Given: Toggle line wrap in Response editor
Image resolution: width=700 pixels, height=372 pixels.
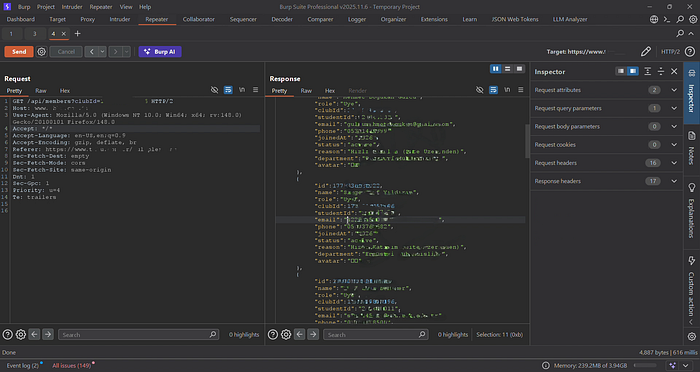Looking at the screenshot, I should (x=493, y=90).
